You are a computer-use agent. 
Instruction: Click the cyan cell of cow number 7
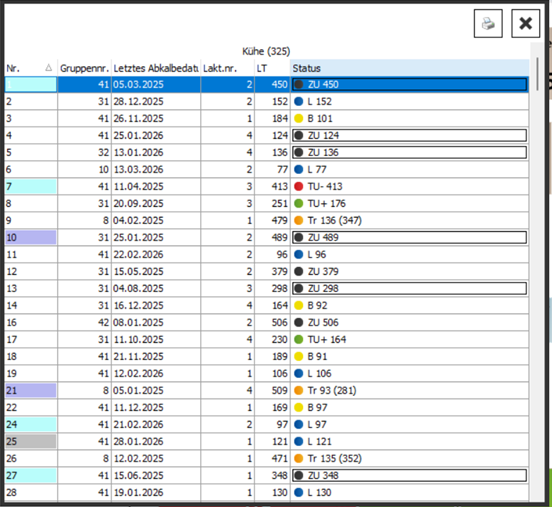click(x=31, y=186)
